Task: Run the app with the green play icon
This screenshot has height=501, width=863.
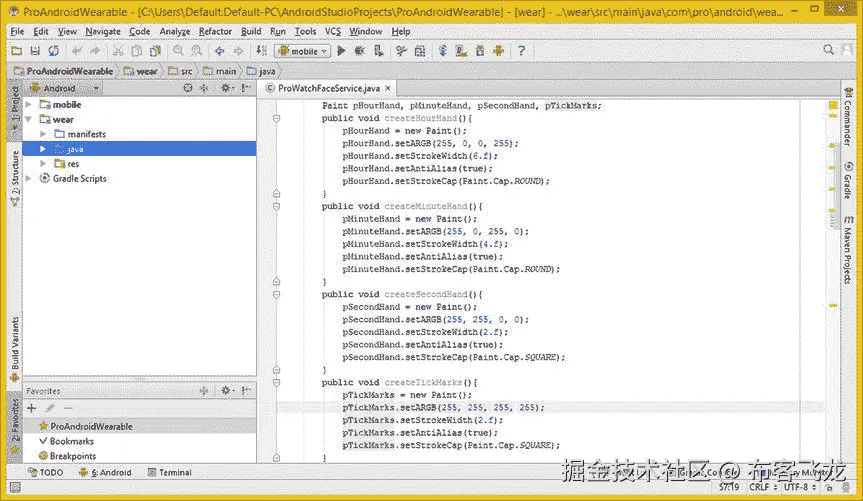Action: coord(341,51)
